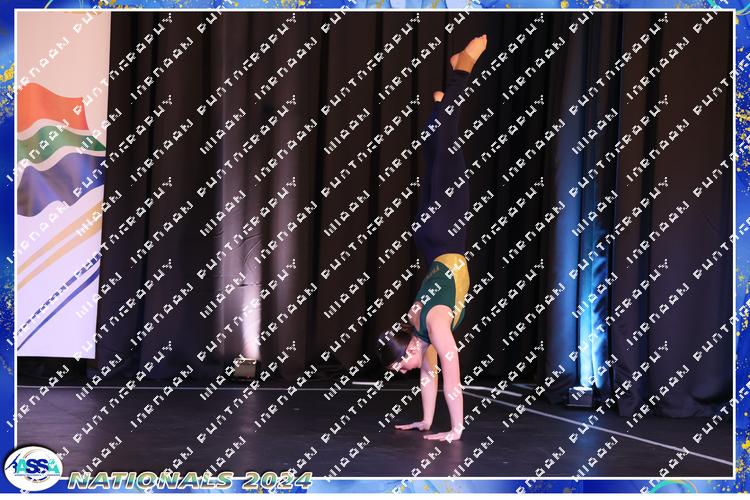Click the "NATIONALS 2024" caption text
The width and height of the screenshot is (750, 500).
[x=190, y=480]
